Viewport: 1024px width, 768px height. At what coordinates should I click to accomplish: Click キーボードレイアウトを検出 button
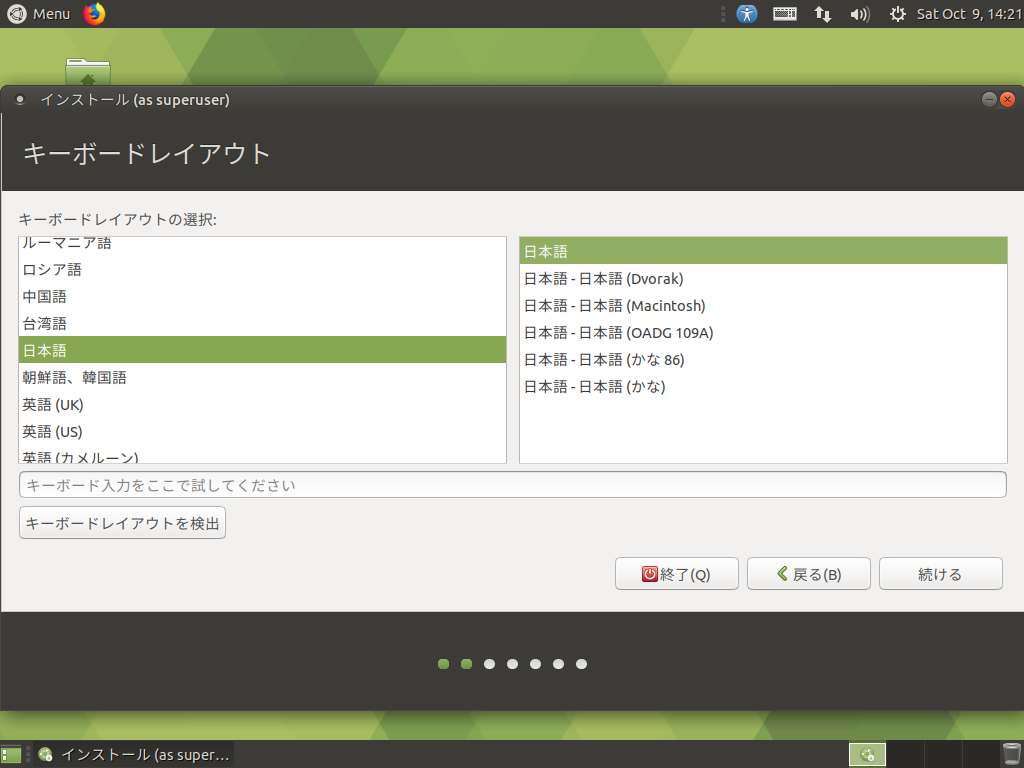click(x=122, y=523)
